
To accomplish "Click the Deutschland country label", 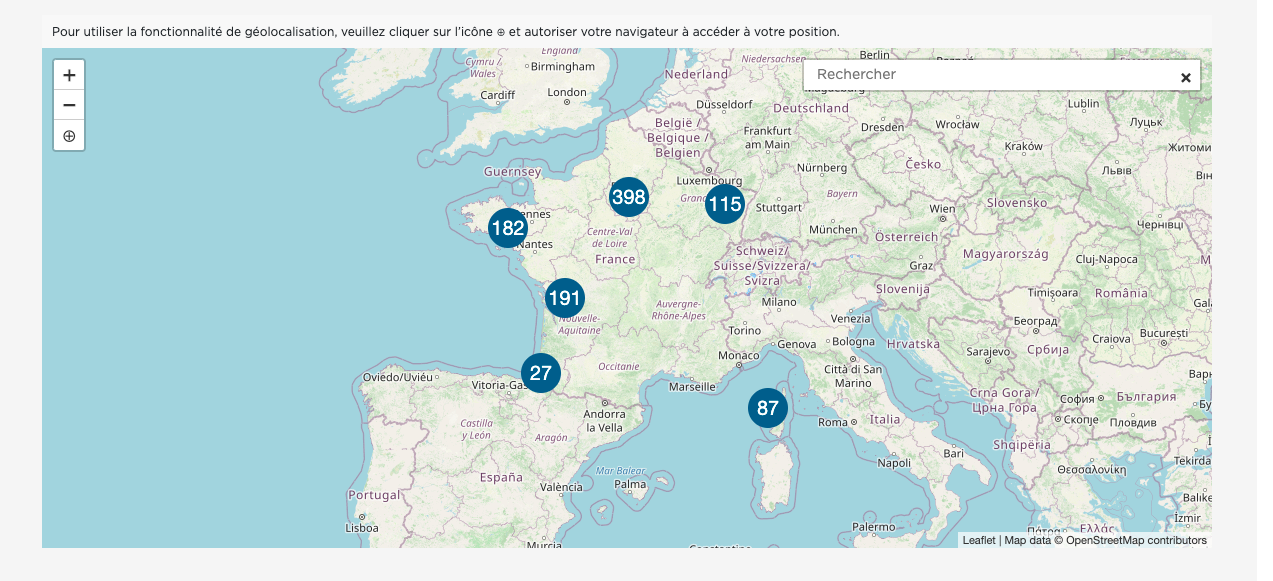I will [x=811, y=108].
